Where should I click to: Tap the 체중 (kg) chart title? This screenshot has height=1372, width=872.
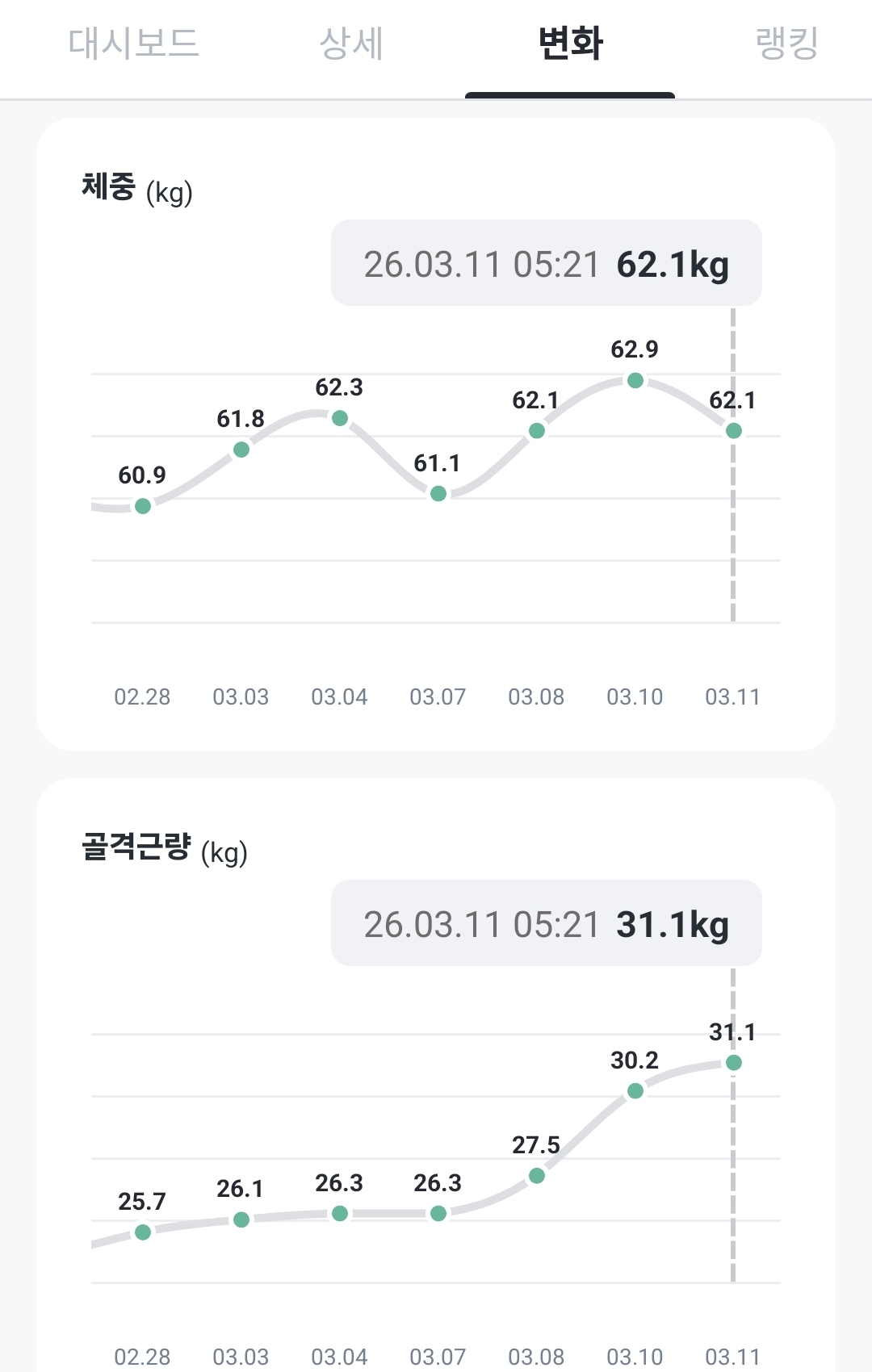coord(137,189)
